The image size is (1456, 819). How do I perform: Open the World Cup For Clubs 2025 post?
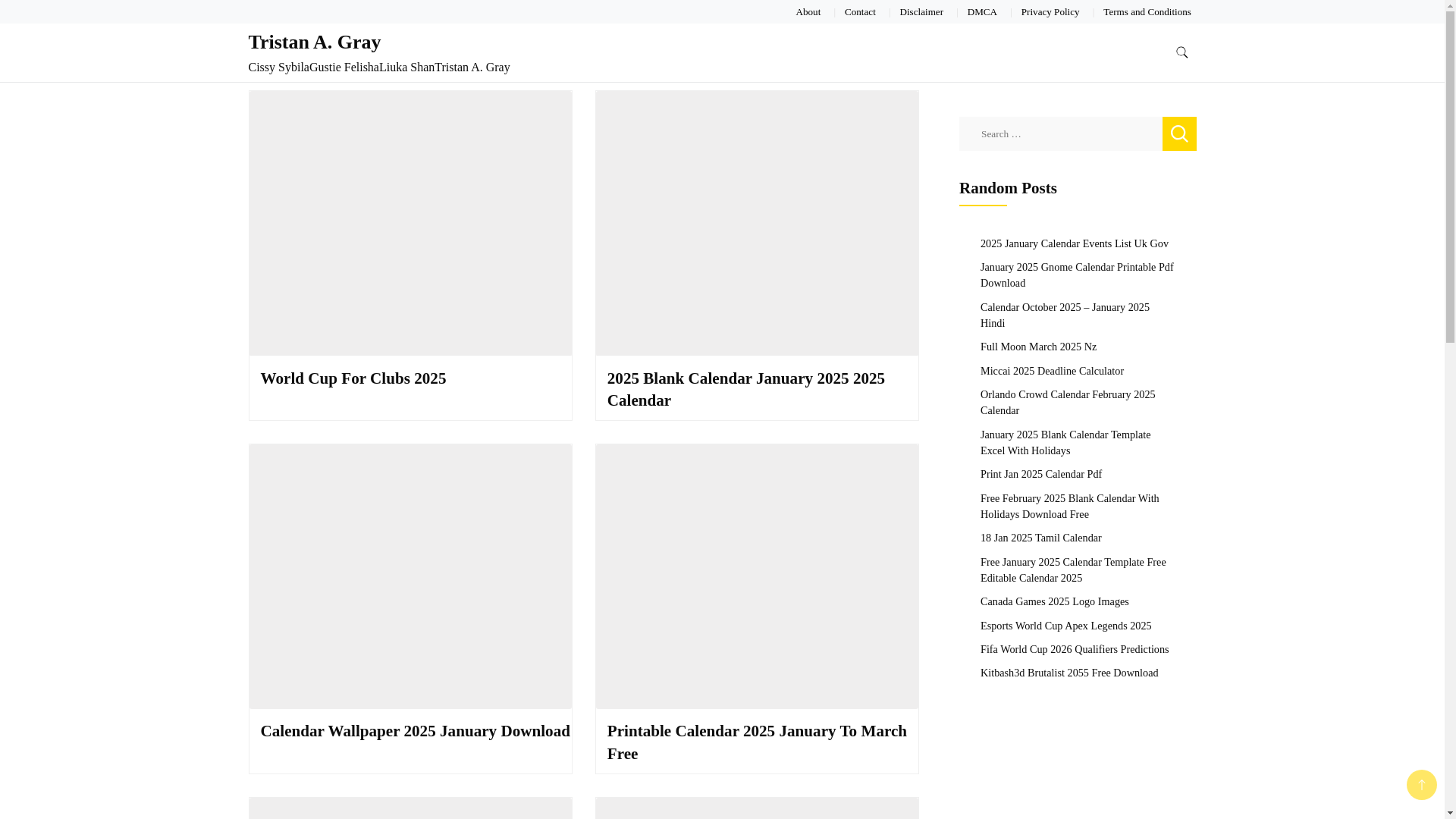[353, 378]
